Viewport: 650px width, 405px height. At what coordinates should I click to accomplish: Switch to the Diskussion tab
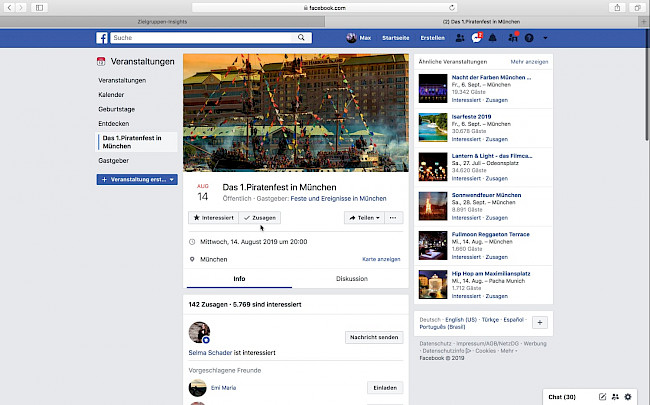tap(351, 279)
